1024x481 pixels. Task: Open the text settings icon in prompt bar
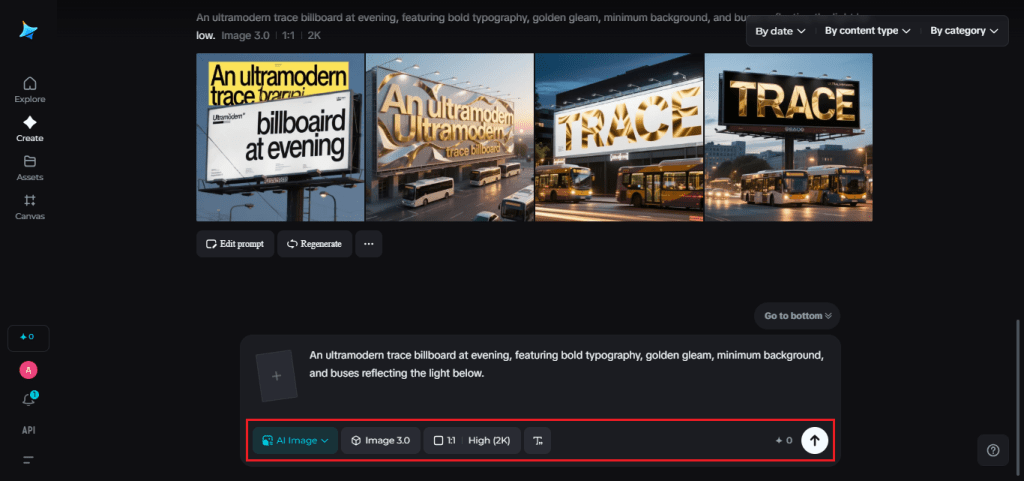point(538,440)
